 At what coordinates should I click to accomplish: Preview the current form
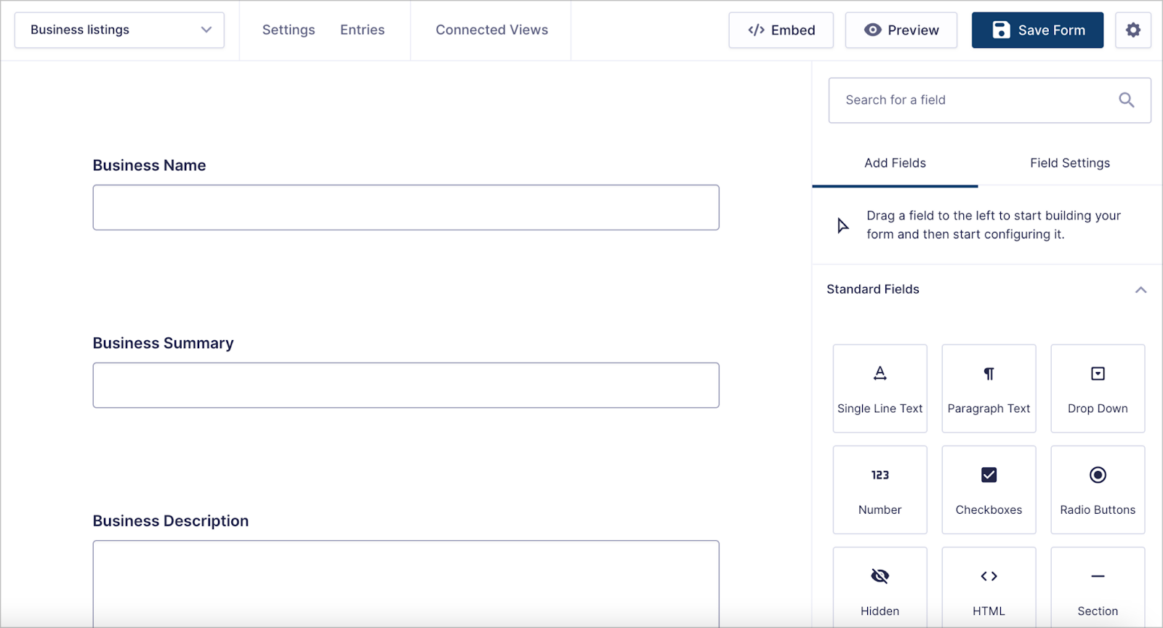point(901,30)
